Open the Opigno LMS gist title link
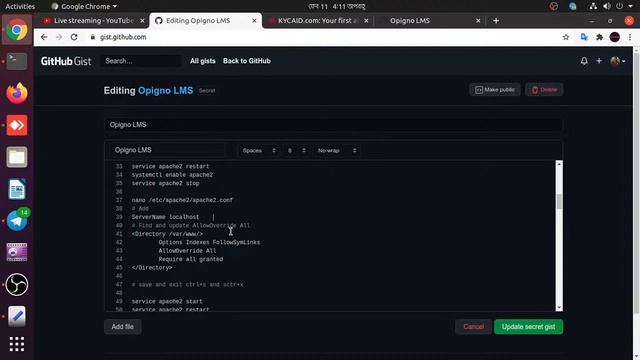The height and width of the screenshot is (360, 640). (x=165, y=91)
